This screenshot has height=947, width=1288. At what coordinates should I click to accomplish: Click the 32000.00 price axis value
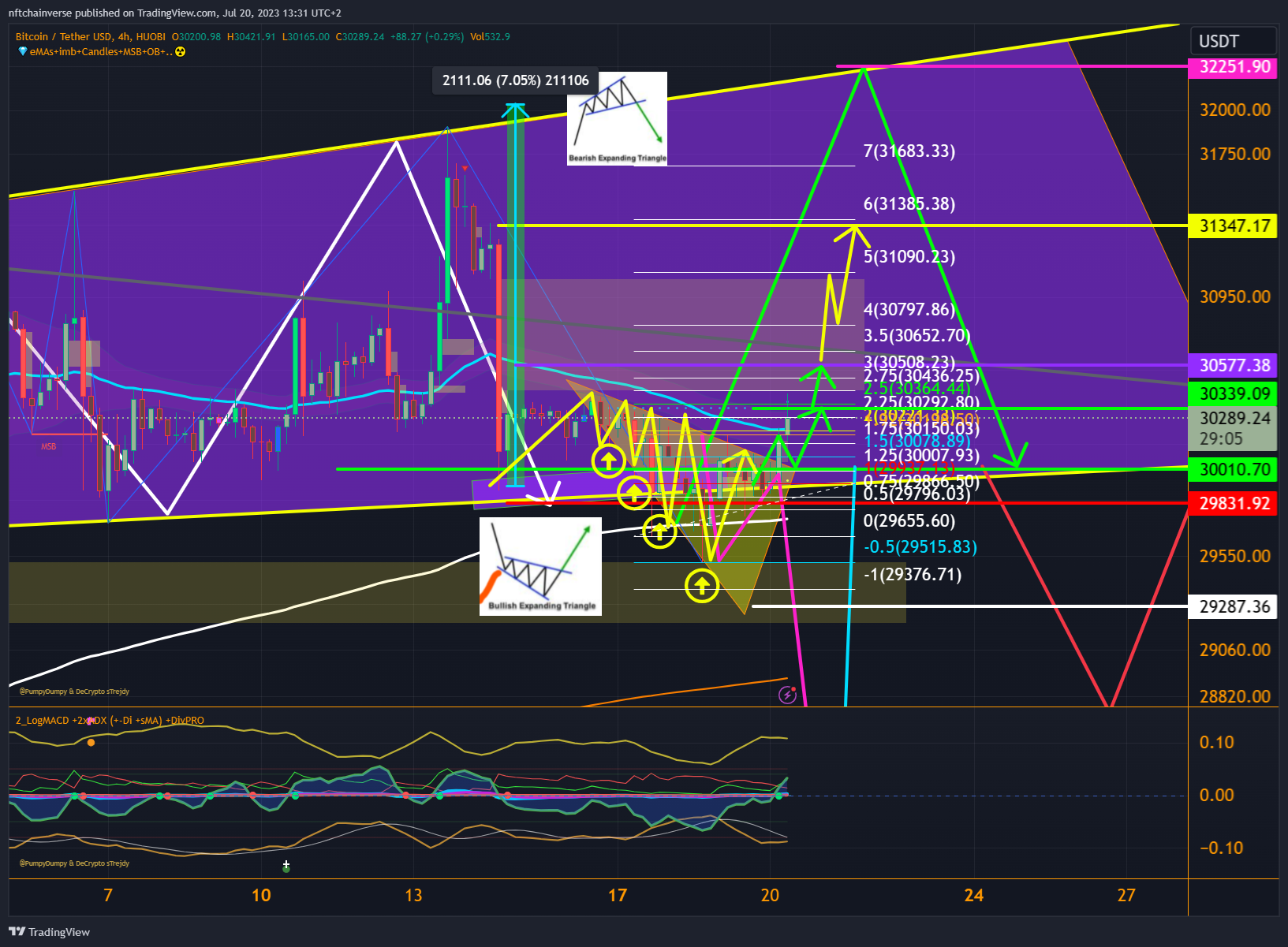(x=1235, y=110)
